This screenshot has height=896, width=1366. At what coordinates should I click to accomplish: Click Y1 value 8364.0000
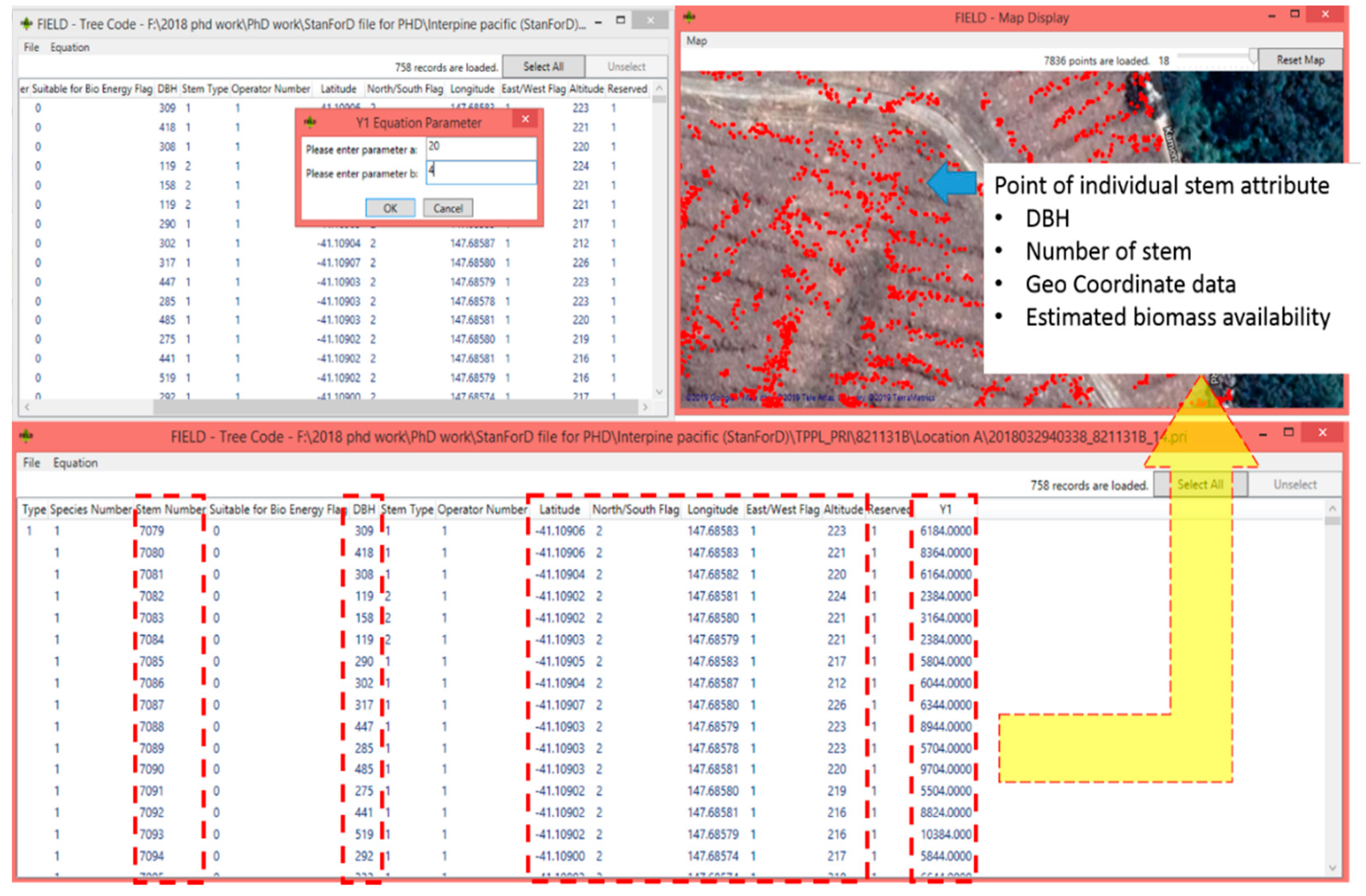point(946,553)
